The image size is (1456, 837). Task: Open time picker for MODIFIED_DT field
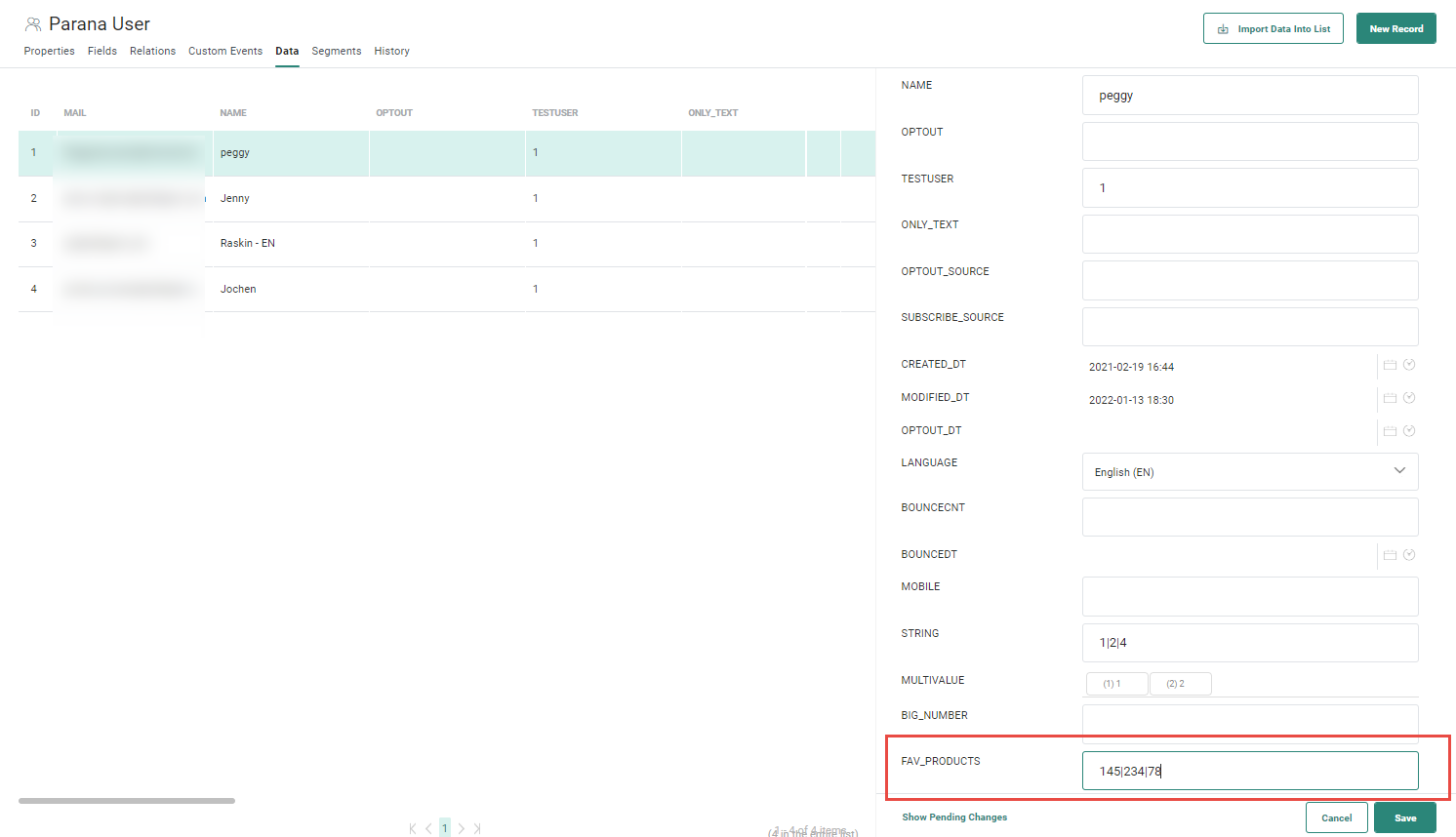tap(1409, 398)
